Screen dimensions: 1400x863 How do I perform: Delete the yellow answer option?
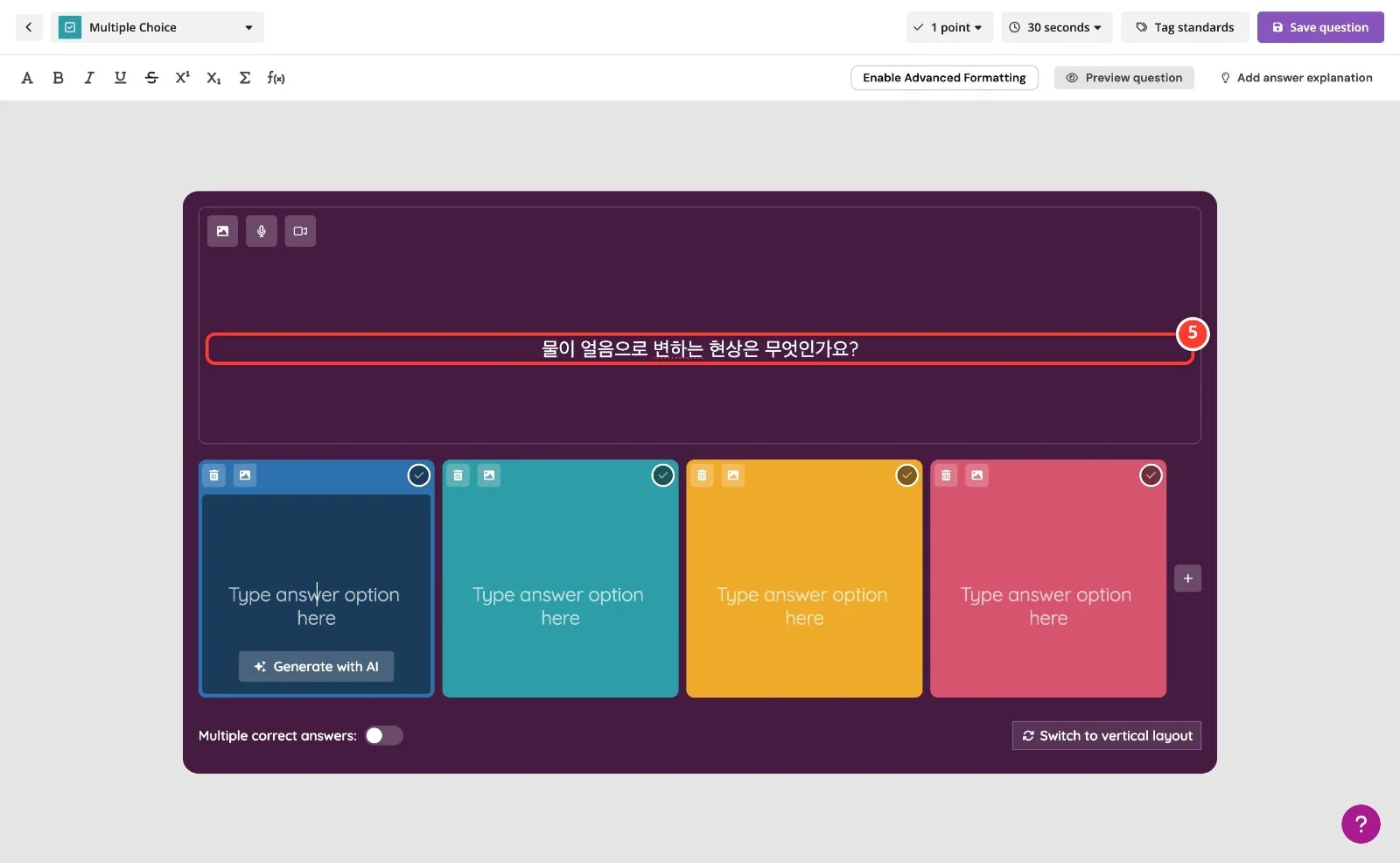(x=702, y=475)
